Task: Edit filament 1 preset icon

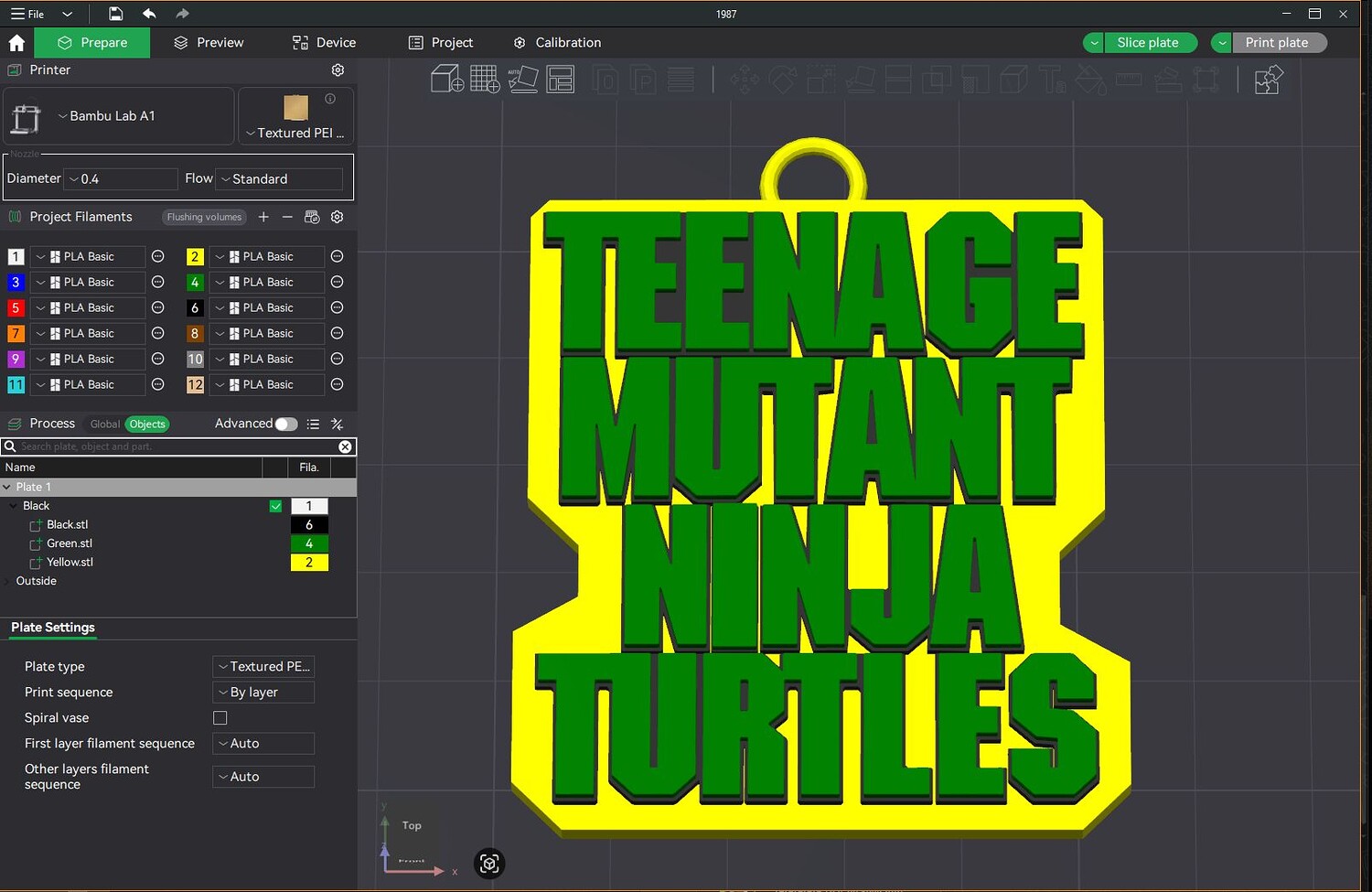Action: (157, 257)
